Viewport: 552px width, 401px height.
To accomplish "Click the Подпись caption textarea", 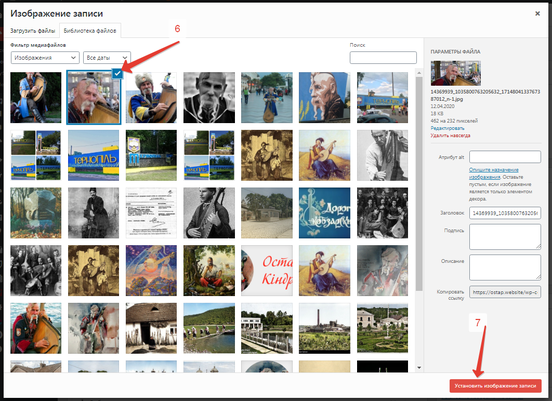I will 505,237.
